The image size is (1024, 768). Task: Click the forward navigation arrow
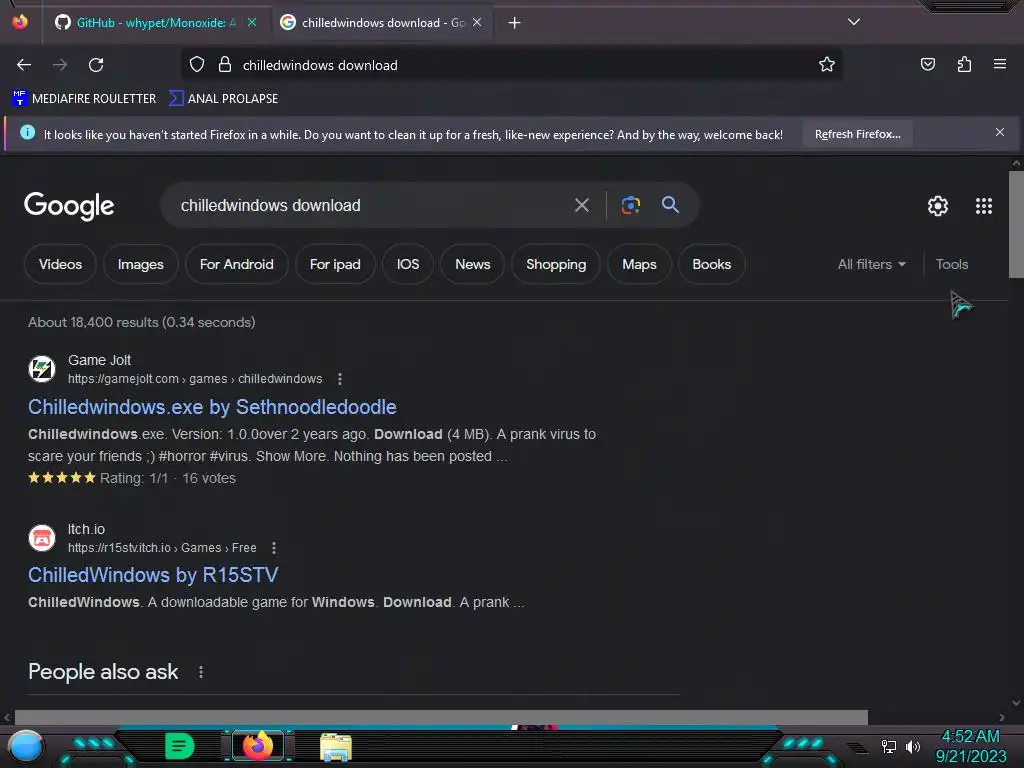[60, 65]
